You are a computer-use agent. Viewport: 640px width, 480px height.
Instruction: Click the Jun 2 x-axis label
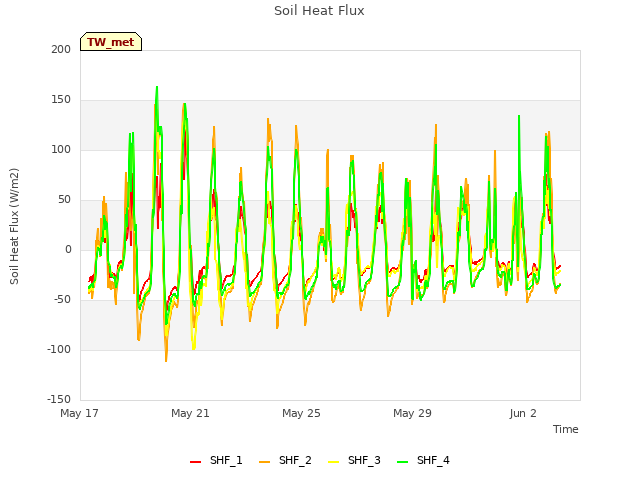[x=523, y=413]
